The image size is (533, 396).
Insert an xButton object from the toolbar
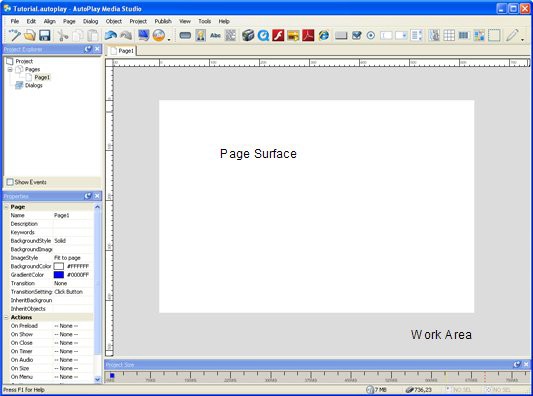(x=341, y=35)
